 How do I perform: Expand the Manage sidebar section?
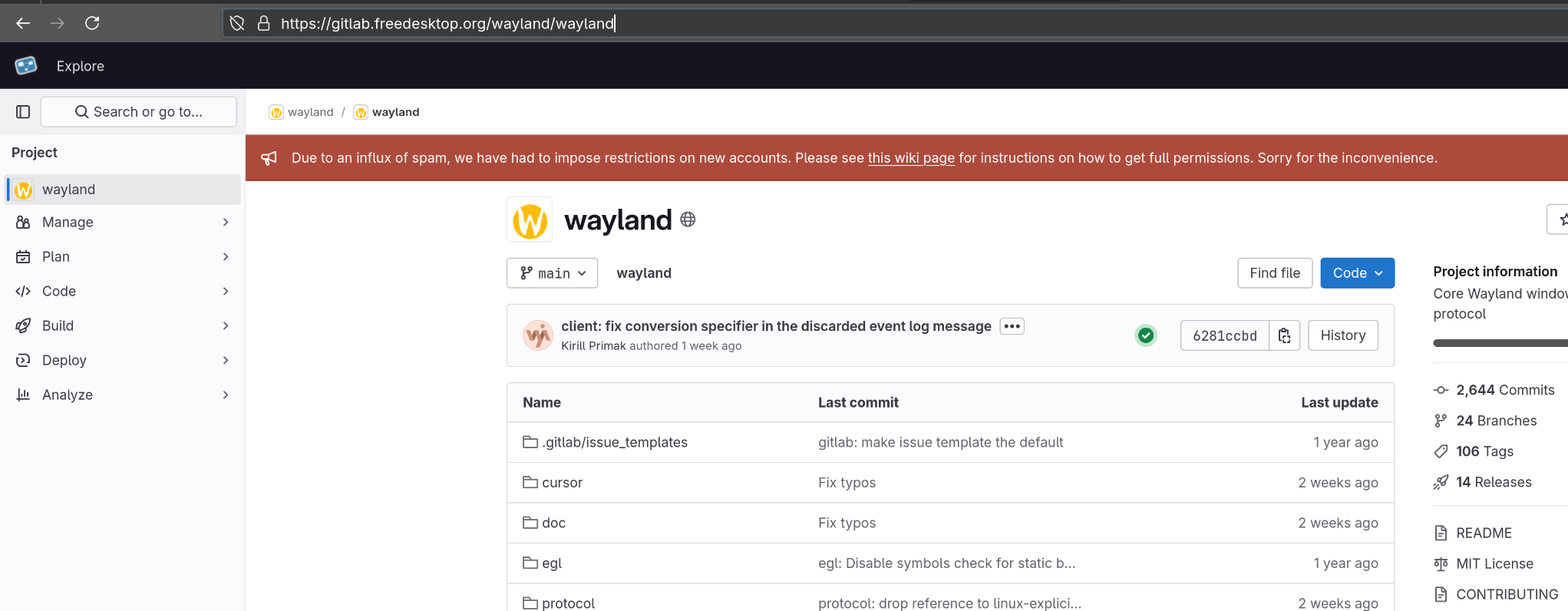[x=123, y=222]
